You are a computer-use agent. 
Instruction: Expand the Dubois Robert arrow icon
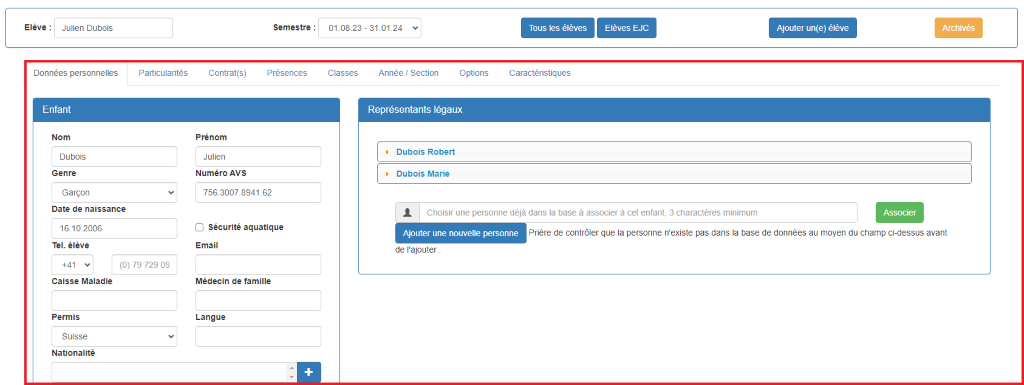(387, 152)
